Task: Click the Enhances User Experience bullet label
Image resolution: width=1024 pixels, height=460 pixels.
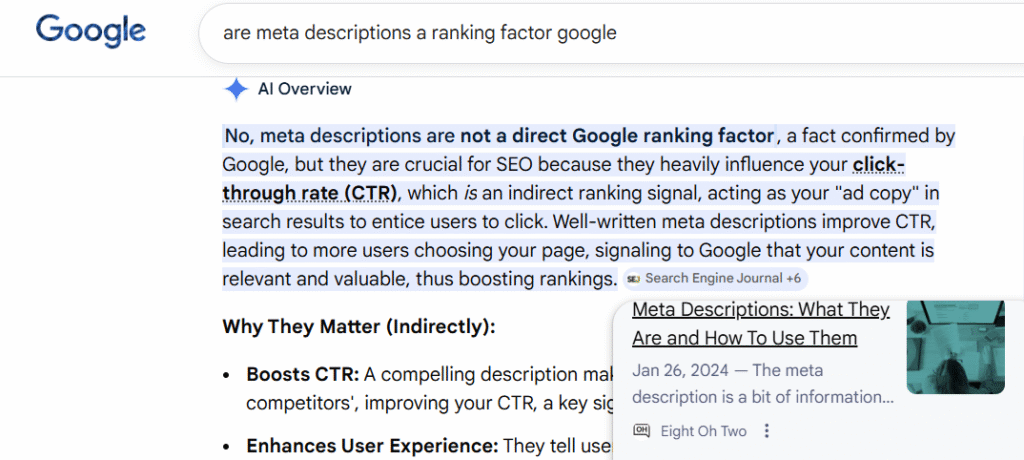Action: pos(372,445)
